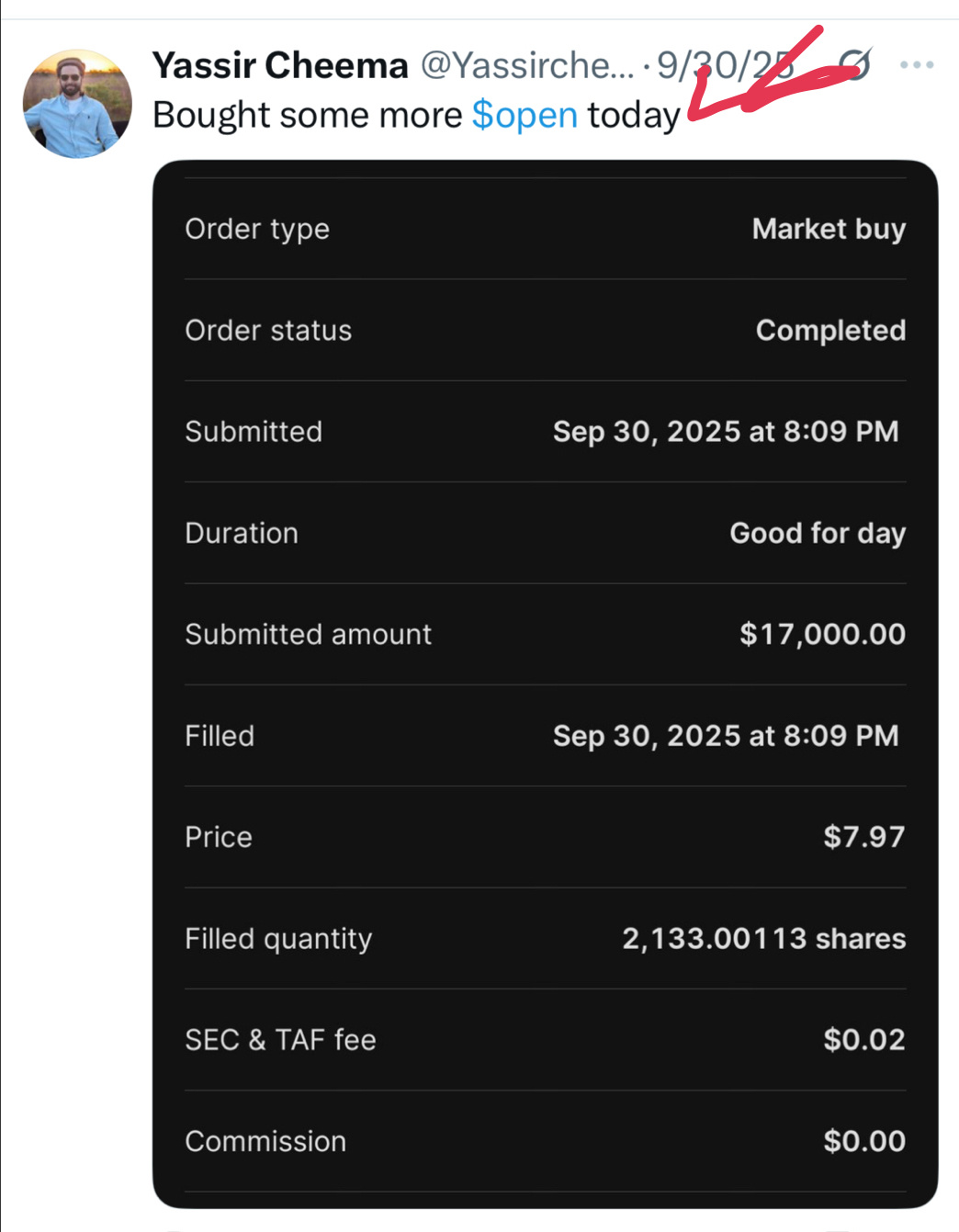The width and height of the screenshot is (959, 1232).
Task: Click the "Completed" status value
Action: pyautogui.click(x=830, y=331)
